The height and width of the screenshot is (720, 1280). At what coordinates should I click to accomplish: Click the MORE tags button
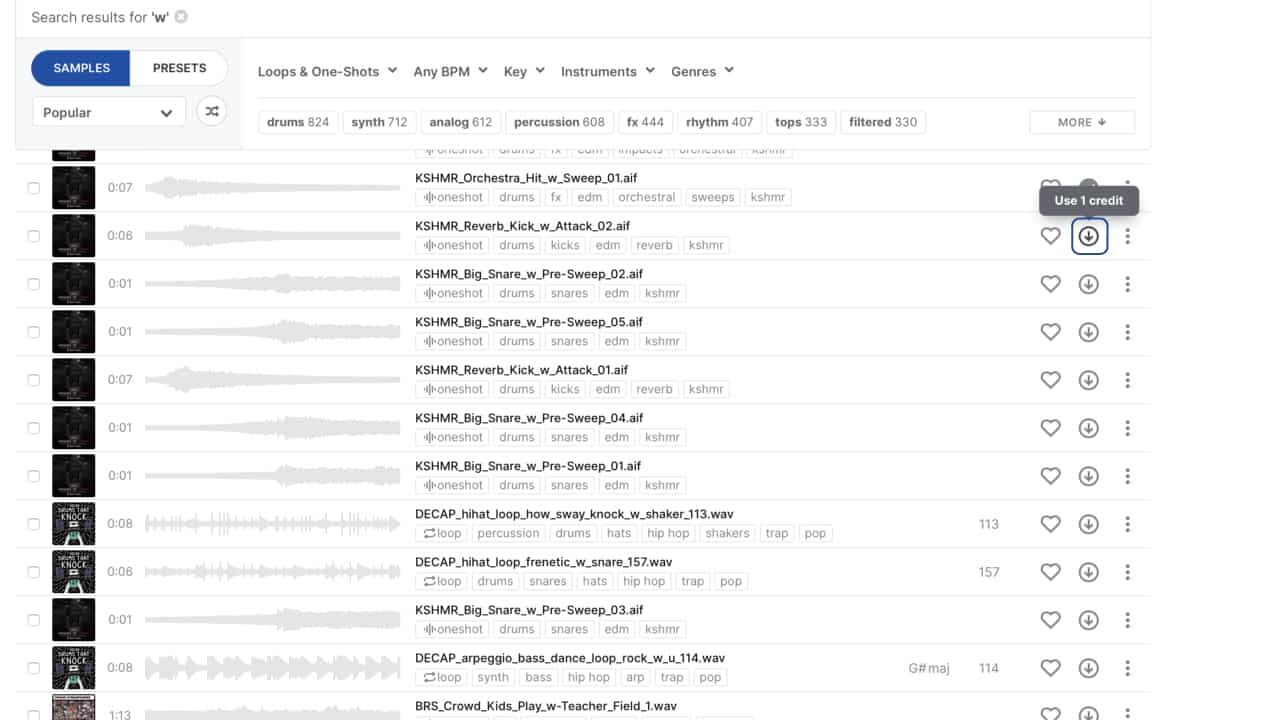pos(1081,122)
